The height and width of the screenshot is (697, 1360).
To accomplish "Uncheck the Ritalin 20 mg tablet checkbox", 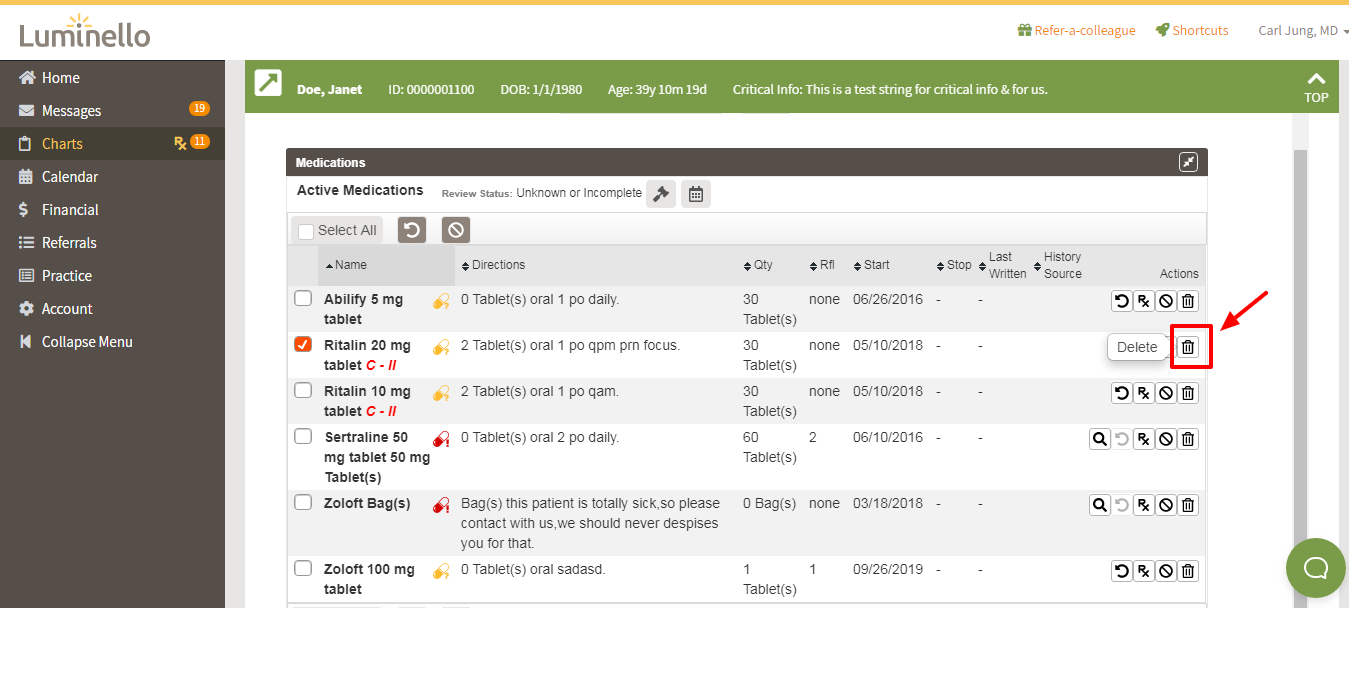I will (303, 344).
